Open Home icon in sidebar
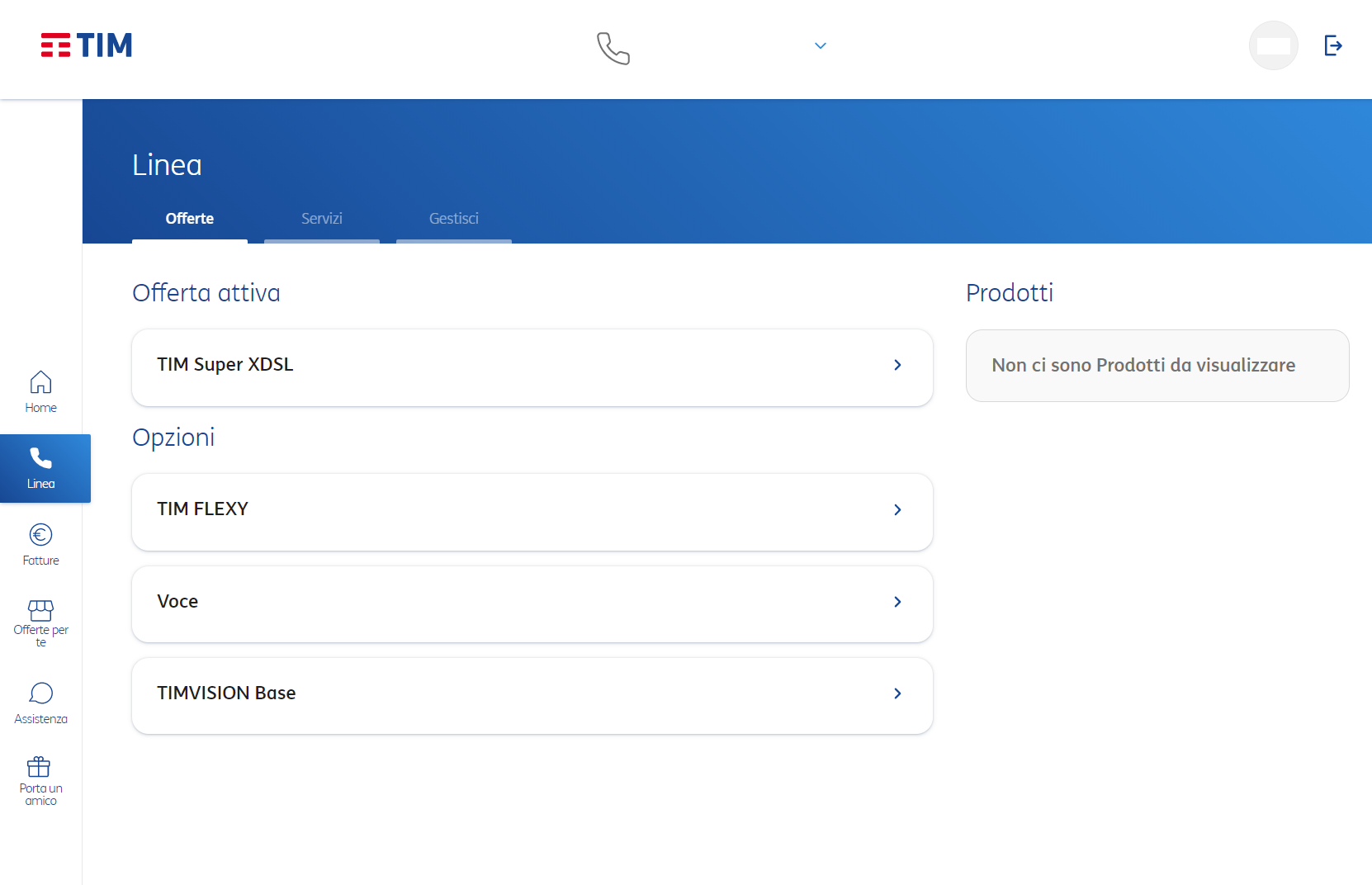1372x885 pixels. click(40, 382)
